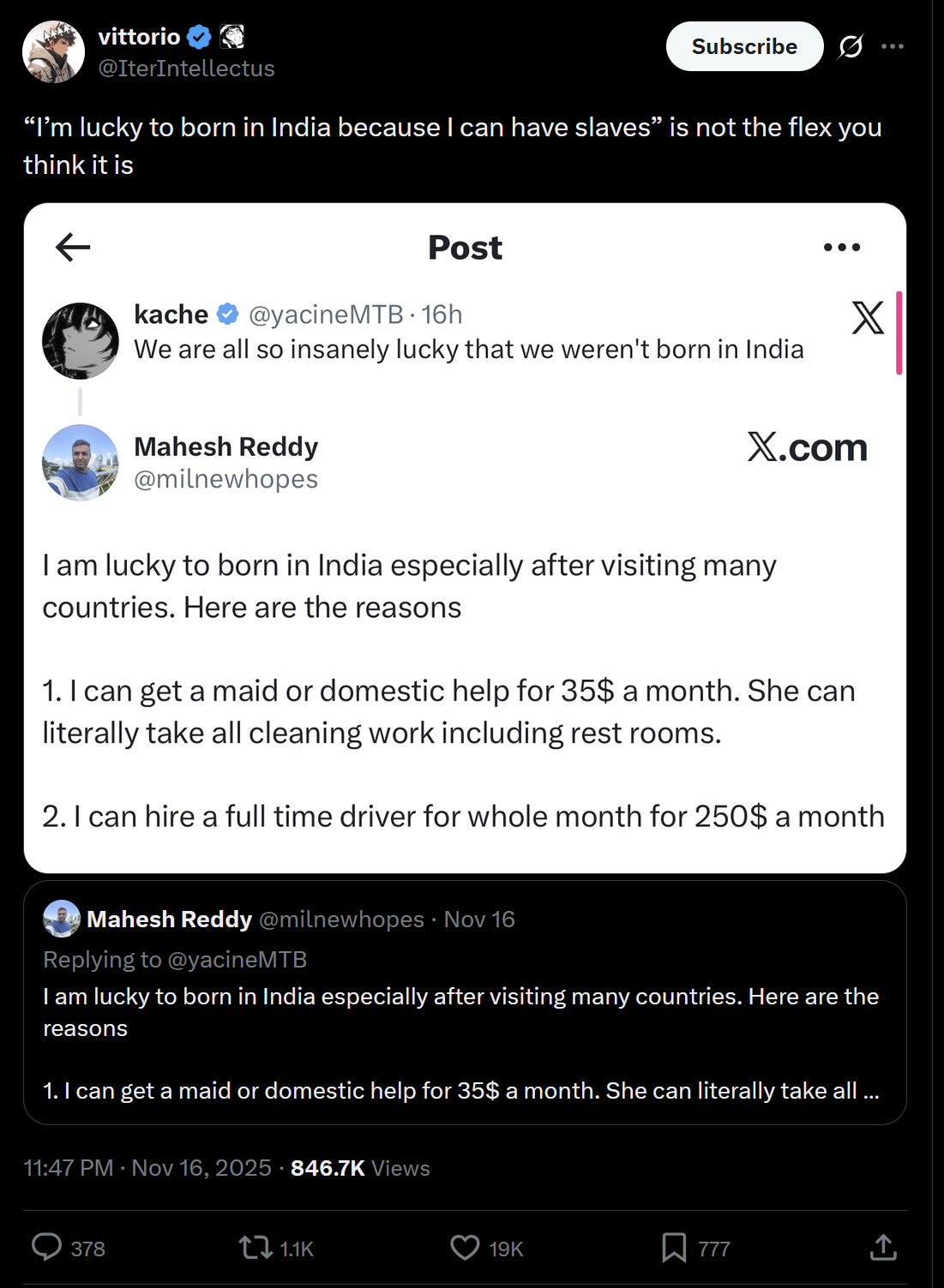The width and height of the screenshot is (944, 1288).
Task: Subscribe to vittorio
Action: (744, 46)
